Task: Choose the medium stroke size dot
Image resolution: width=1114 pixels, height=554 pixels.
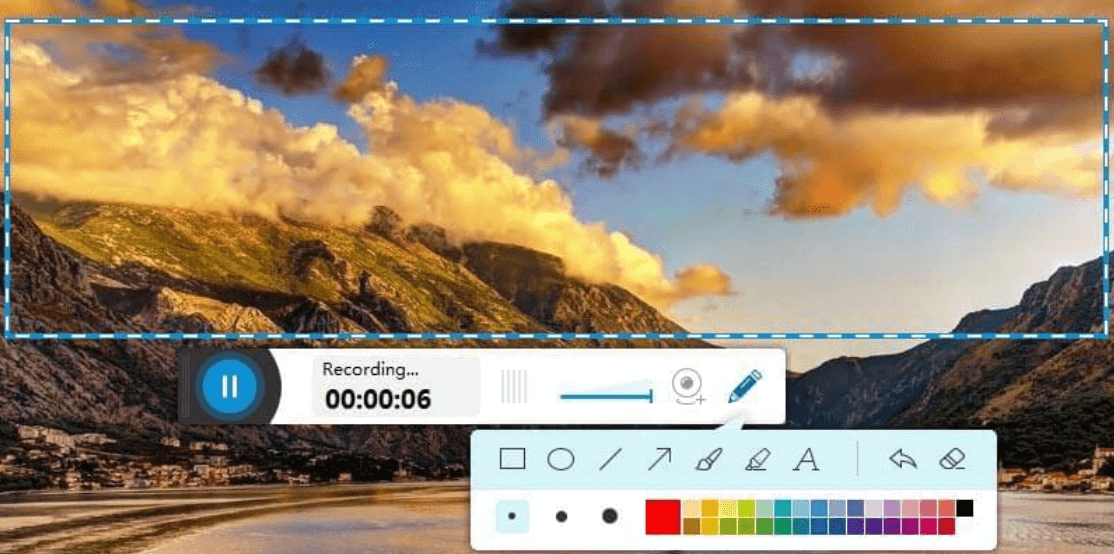Action: (x=561, y=516)
